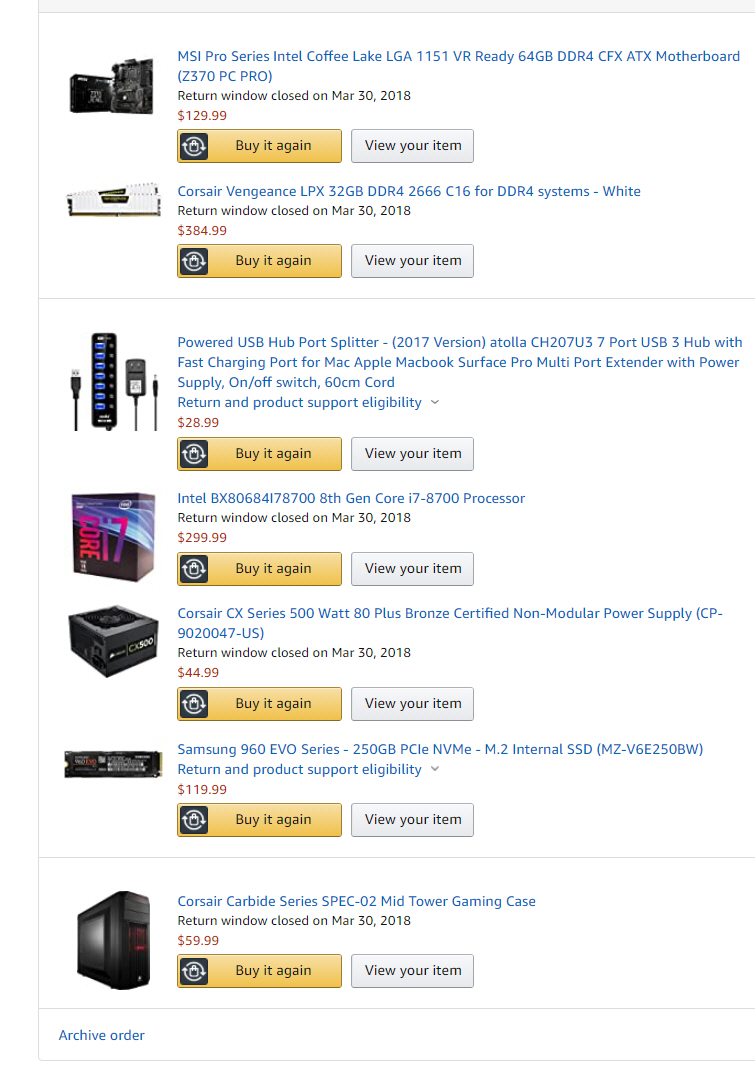Open Corsair CX Series 500 Watt product link
Screen dimensions: 755x1070
pyautogui.click(x=450, y=623)
